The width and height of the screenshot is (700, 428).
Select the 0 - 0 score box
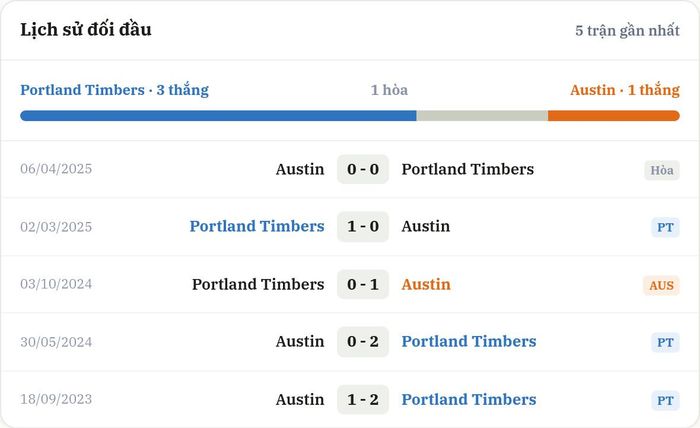363,169
